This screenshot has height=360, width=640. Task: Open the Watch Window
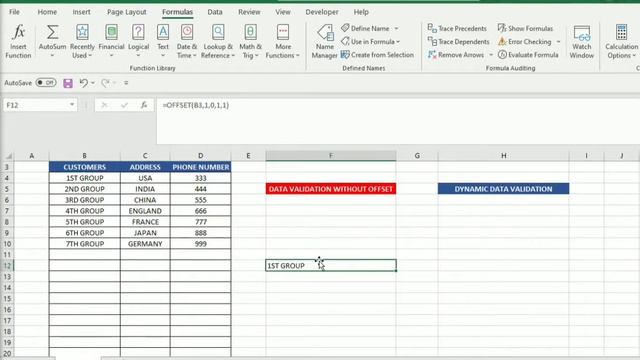click(x=582, y=41)
